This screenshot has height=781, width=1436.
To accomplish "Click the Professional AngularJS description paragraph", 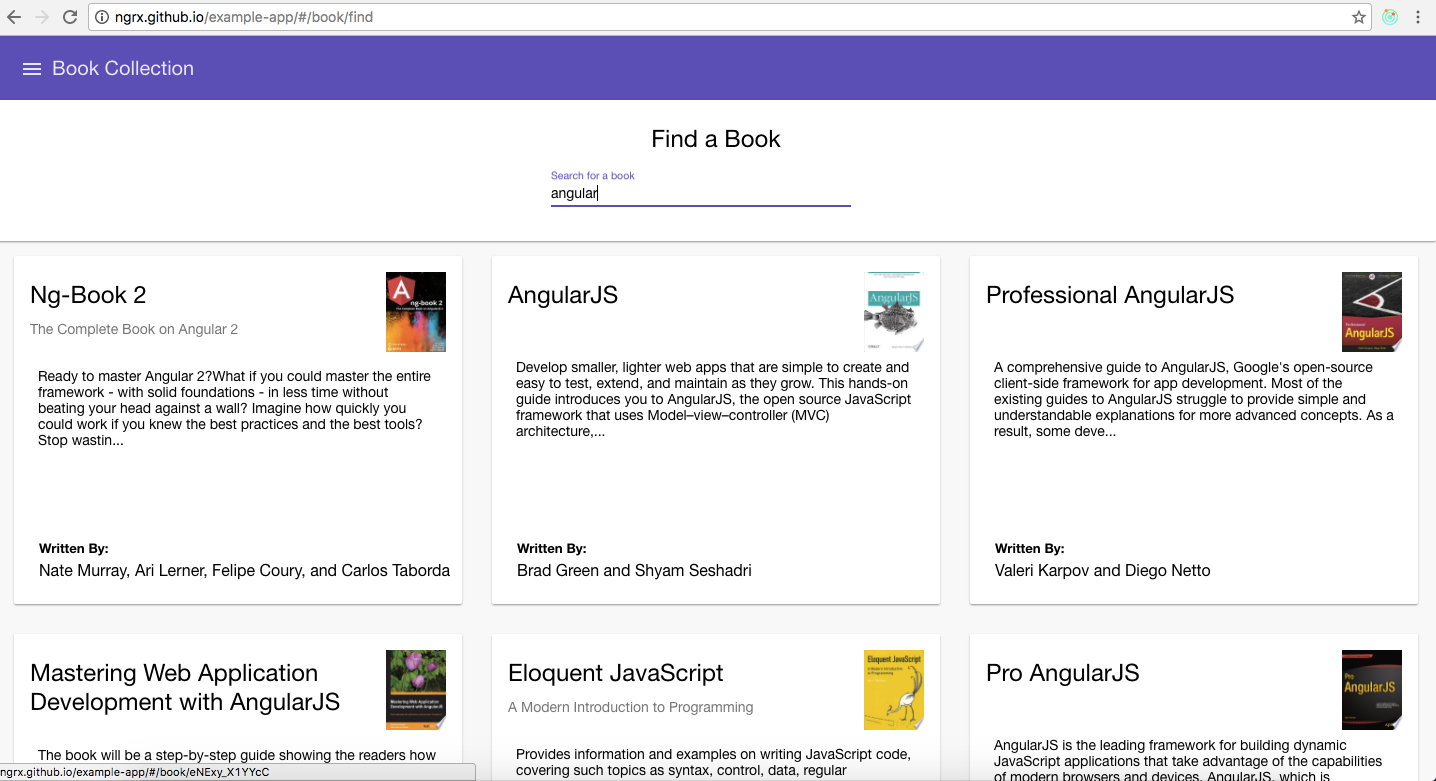I will point(1193,399).
